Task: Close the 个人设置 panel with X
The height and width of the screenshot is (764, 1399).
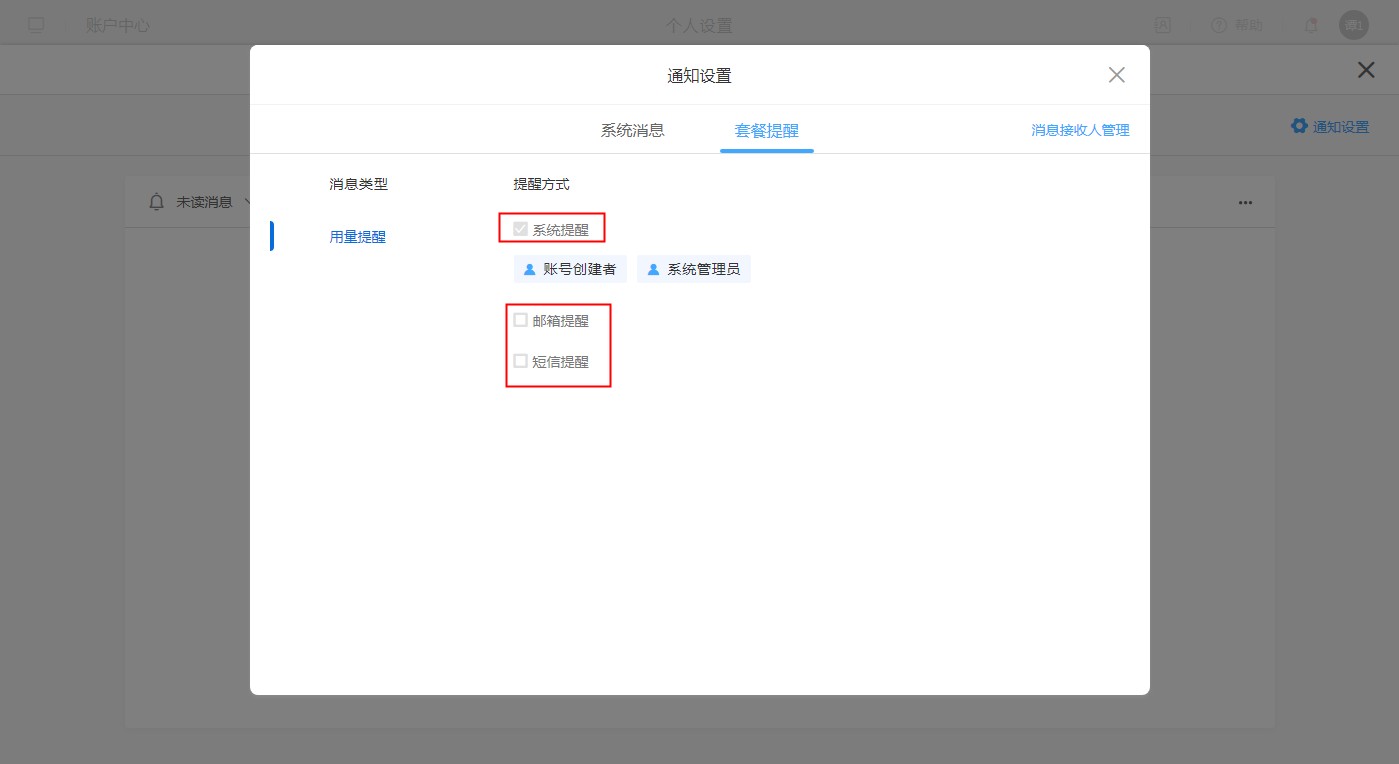Action: tap(1365, 70)
